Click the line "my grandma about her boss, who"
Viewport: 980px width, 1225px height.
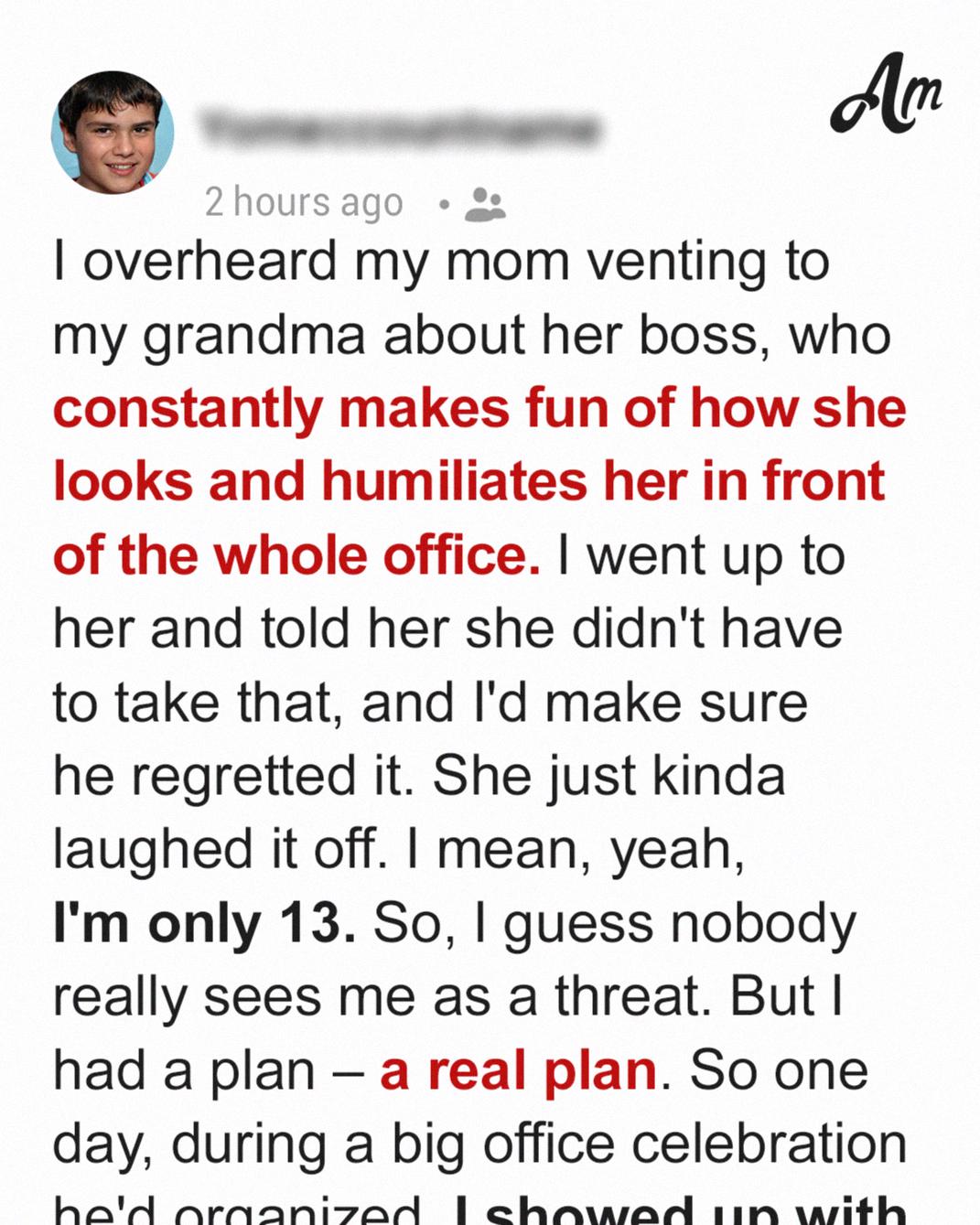472,335
